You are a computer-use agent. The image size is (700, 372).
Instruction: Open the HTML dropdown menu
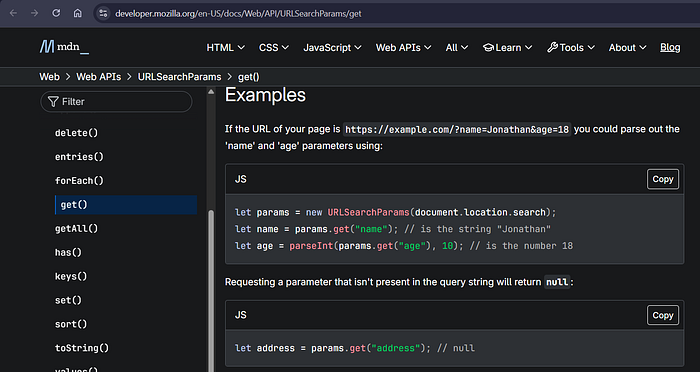(x=225, y=47)
